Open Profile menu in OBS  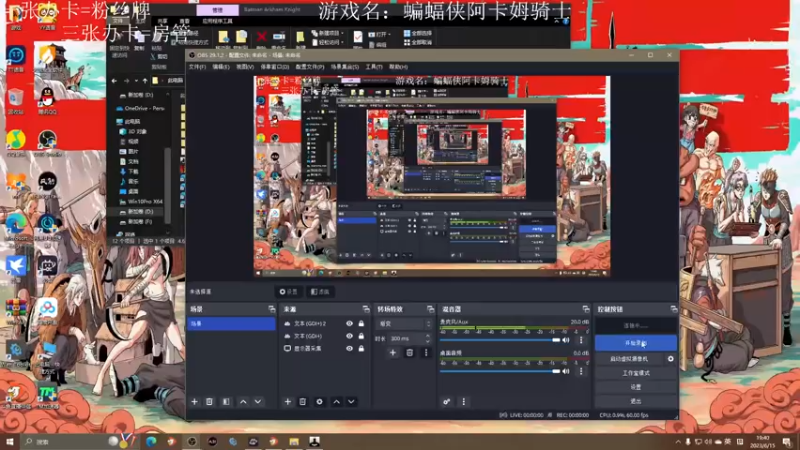point(310,67)
